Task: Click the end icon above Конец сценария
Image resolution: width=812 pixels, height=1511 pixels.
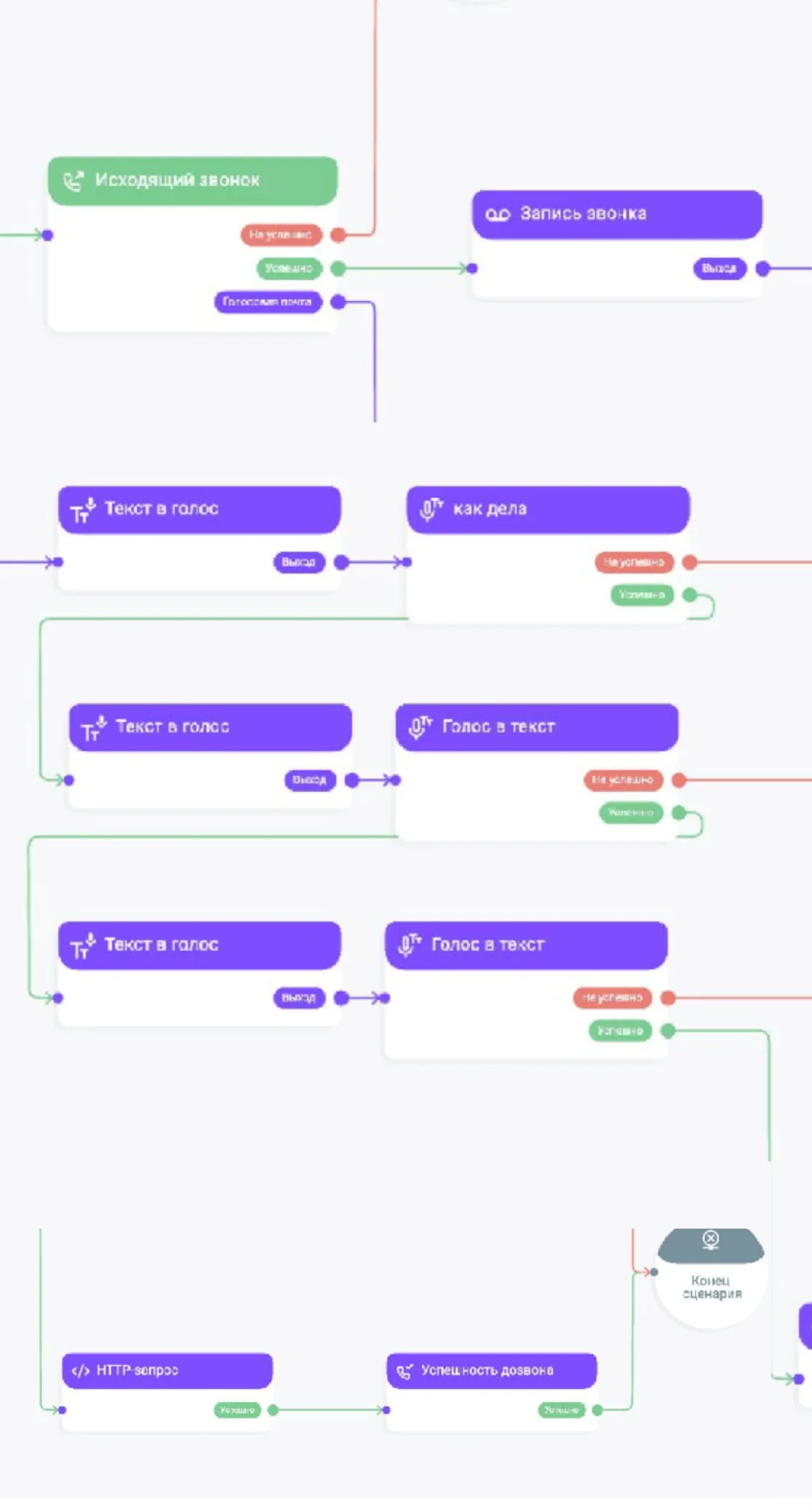Action: [x=711, y=1239]
